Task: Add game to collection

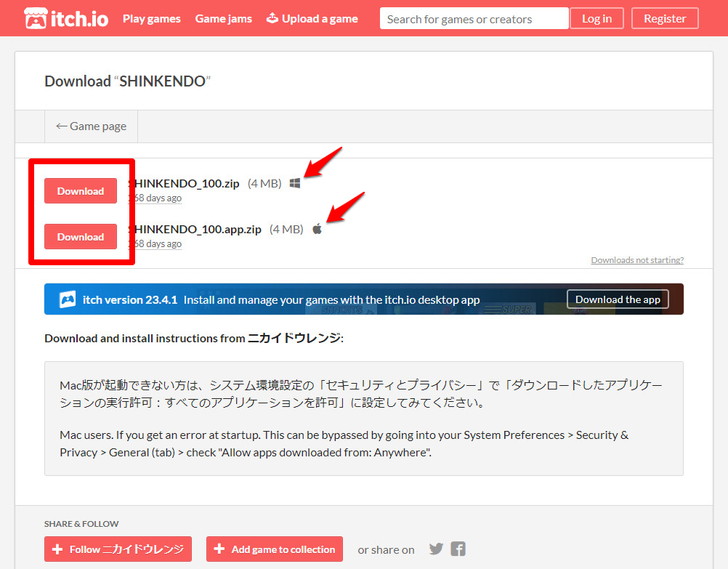Action: (x=274, y=549)
